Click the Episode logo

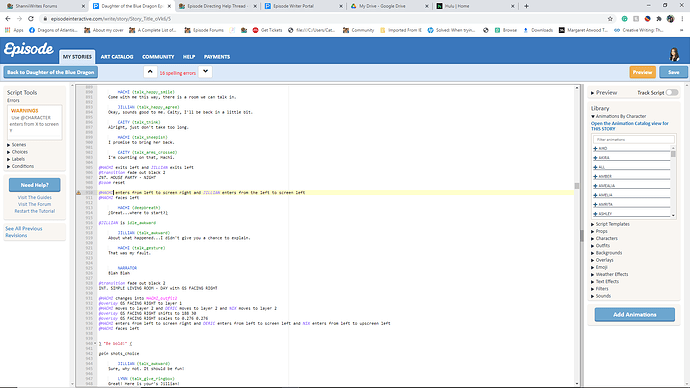pyautogui.click(x=29, y=49)
